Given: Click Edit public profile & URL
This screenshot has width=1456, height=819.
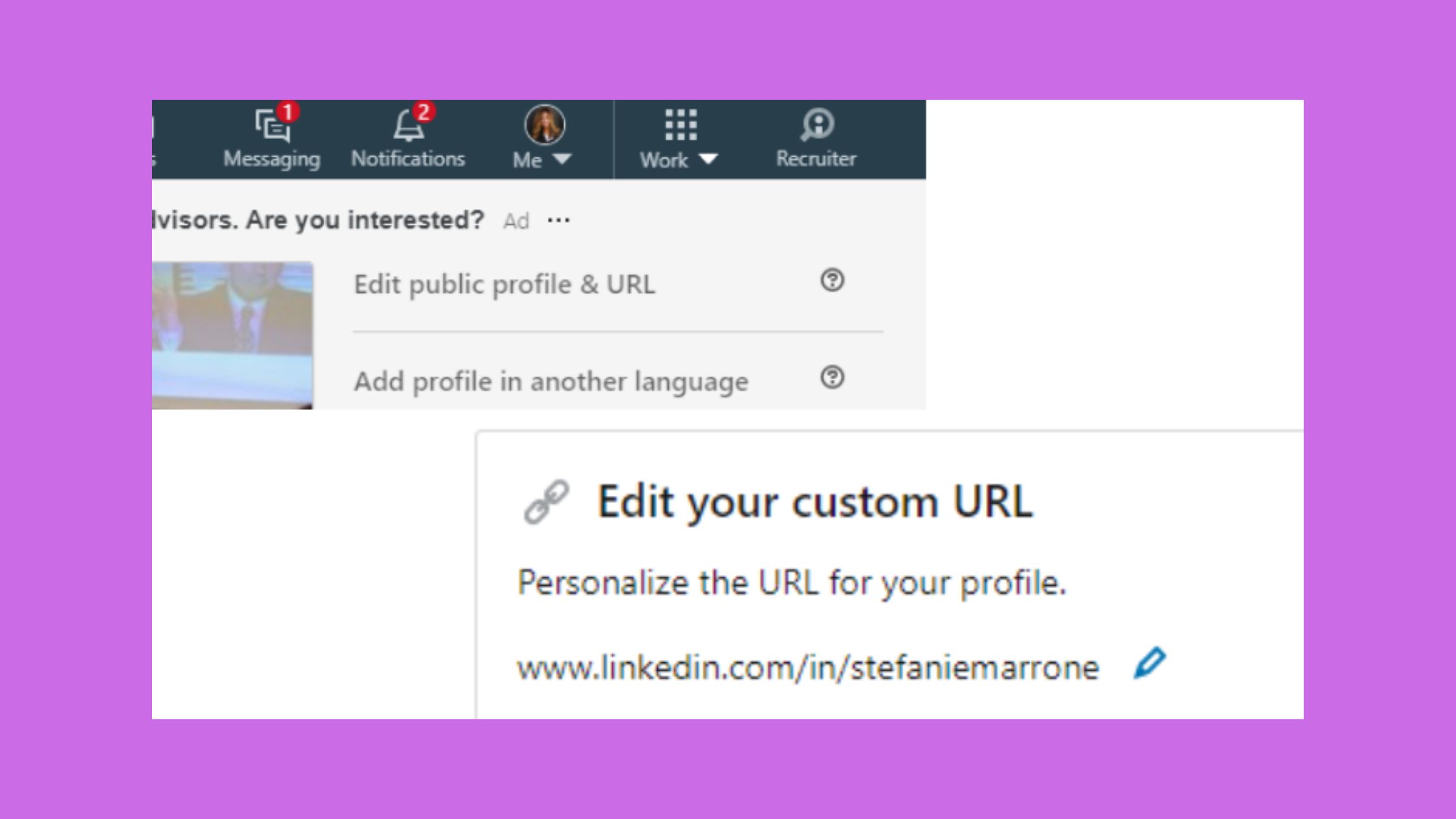Looking at the screenshot, I should point(504,285).
